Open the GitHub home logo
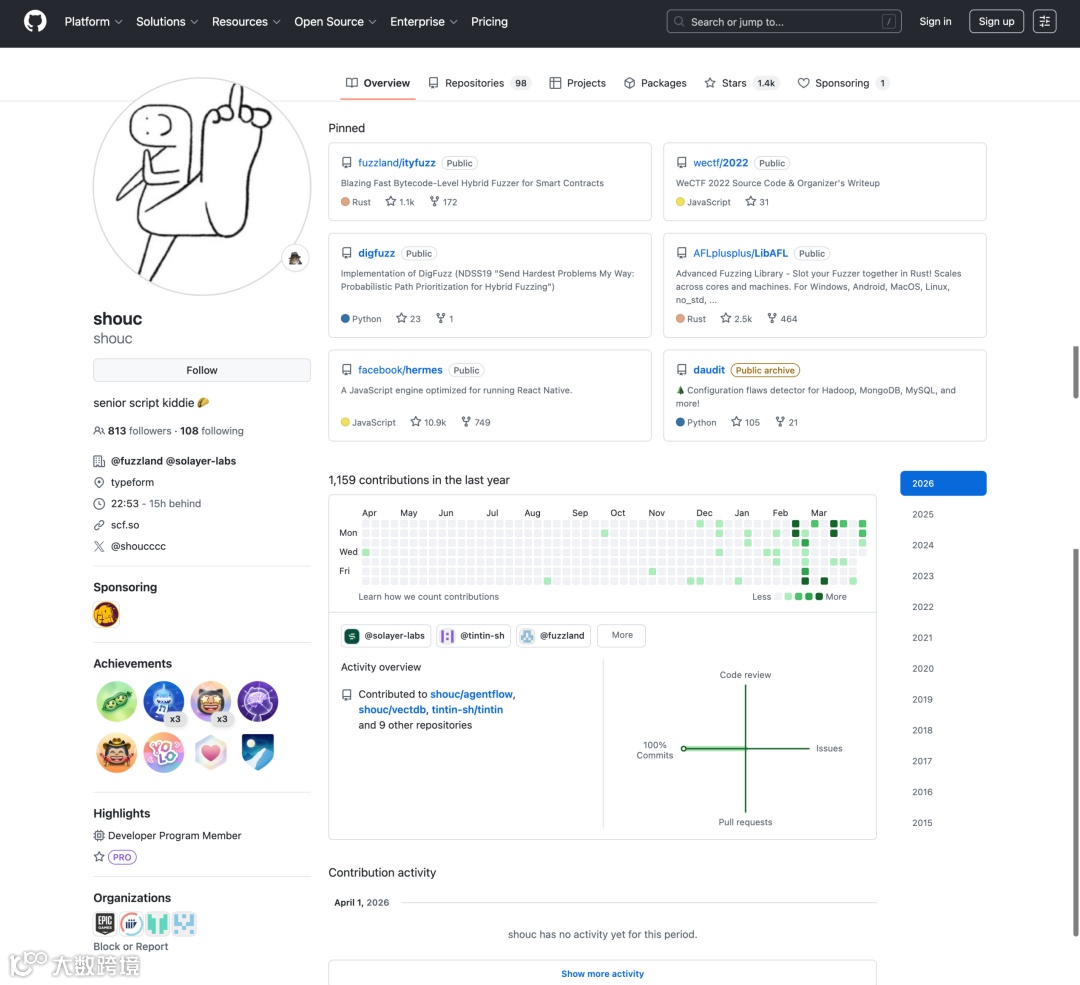Screen dimensions: 1080x985 coord(35,21)
